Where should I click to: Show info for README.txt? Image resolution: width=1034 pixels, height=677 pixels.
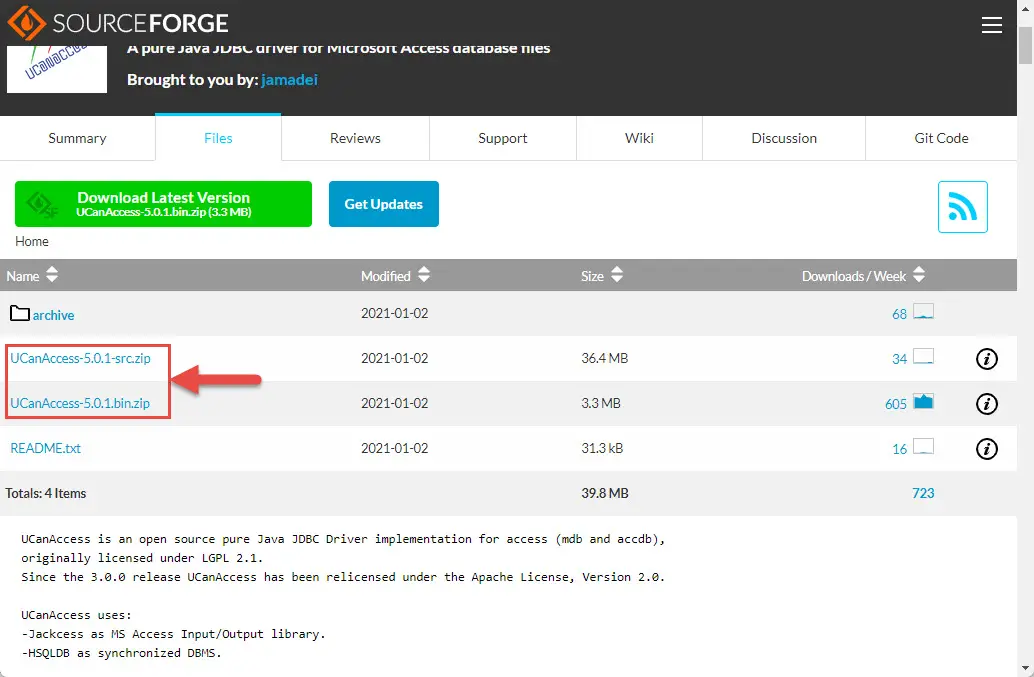pos(986,449)
